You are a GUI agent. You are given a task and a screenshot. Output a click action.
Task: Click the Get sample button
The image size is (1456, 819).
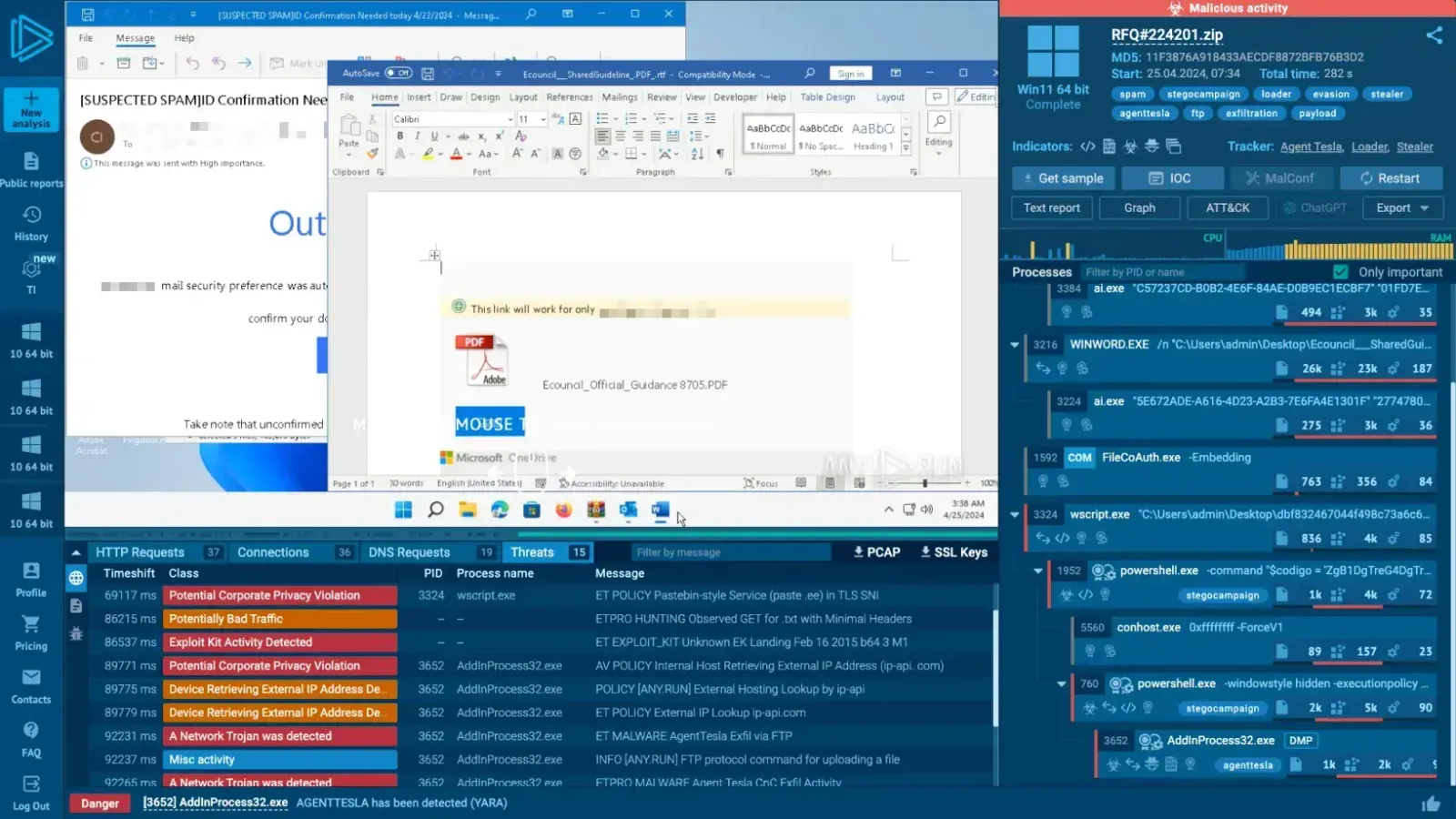pos(1062,178)
